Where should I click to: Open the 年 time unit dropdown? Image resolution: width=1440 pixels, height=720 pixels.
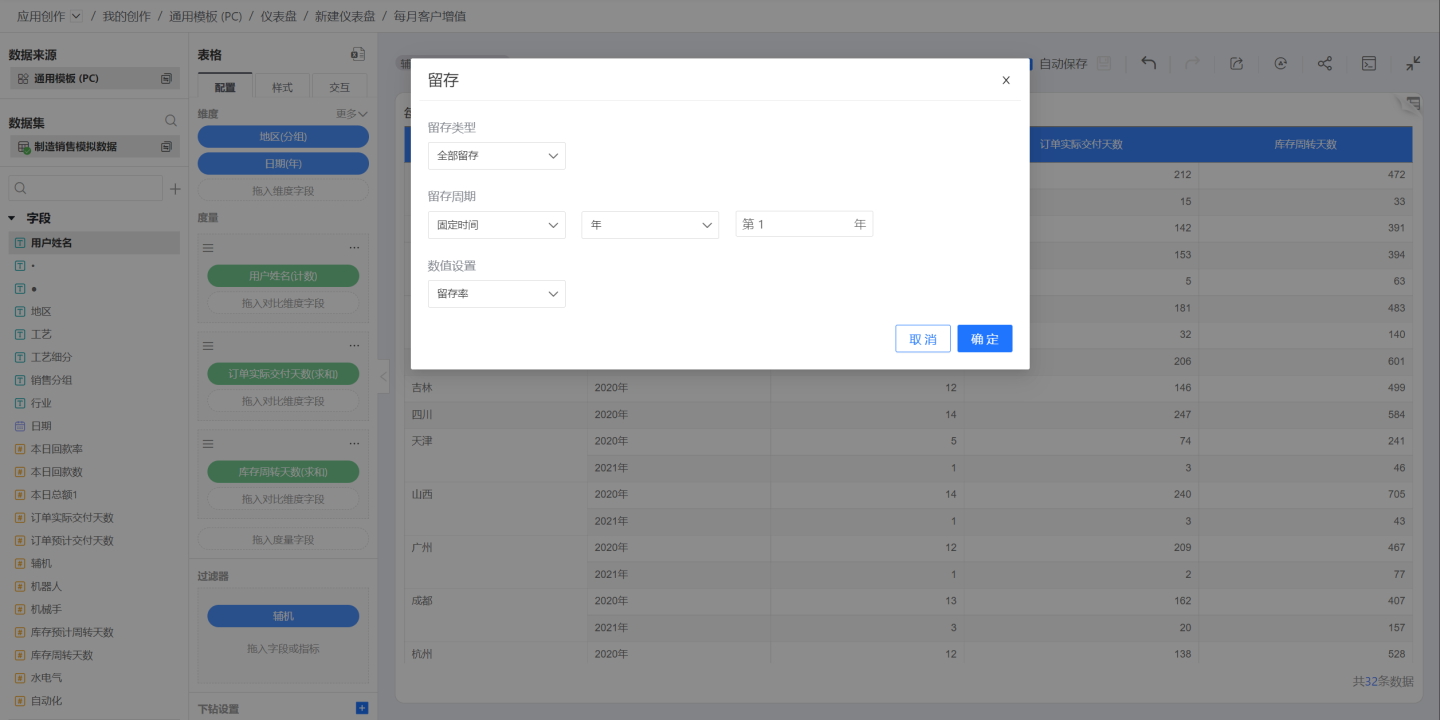pos(649,225)
